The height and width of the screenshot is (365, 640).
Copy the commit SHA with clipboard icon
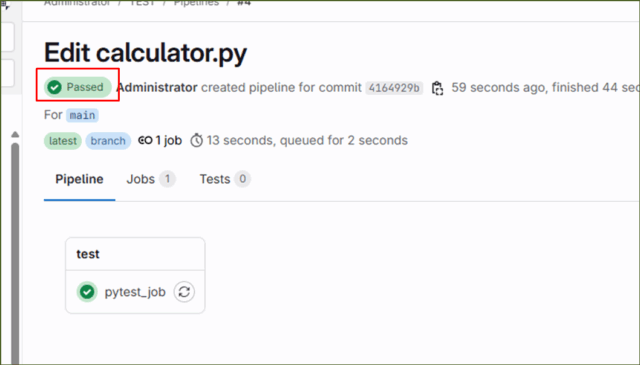point(437,88)
